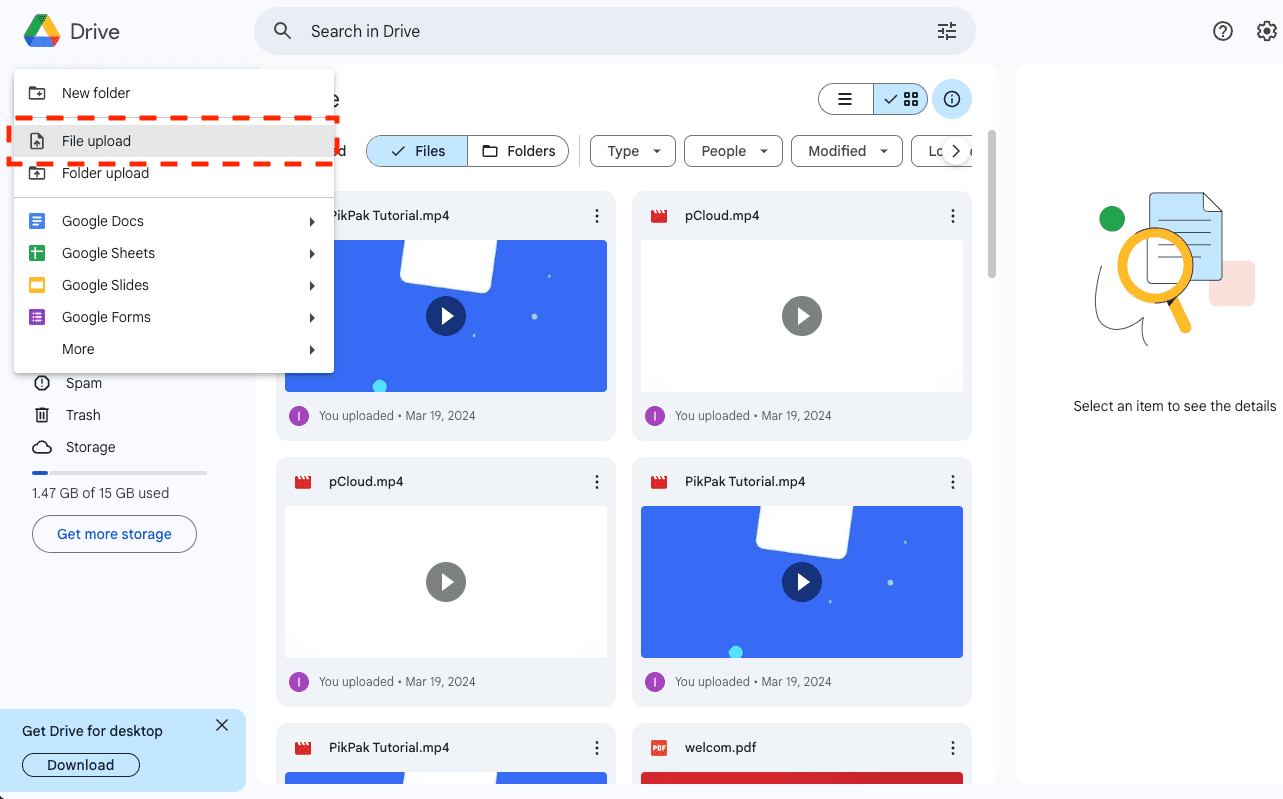This screenshot has height=799, width=1283.
Task: Click the New folder icon in menu
Action: tap(37, 93)
